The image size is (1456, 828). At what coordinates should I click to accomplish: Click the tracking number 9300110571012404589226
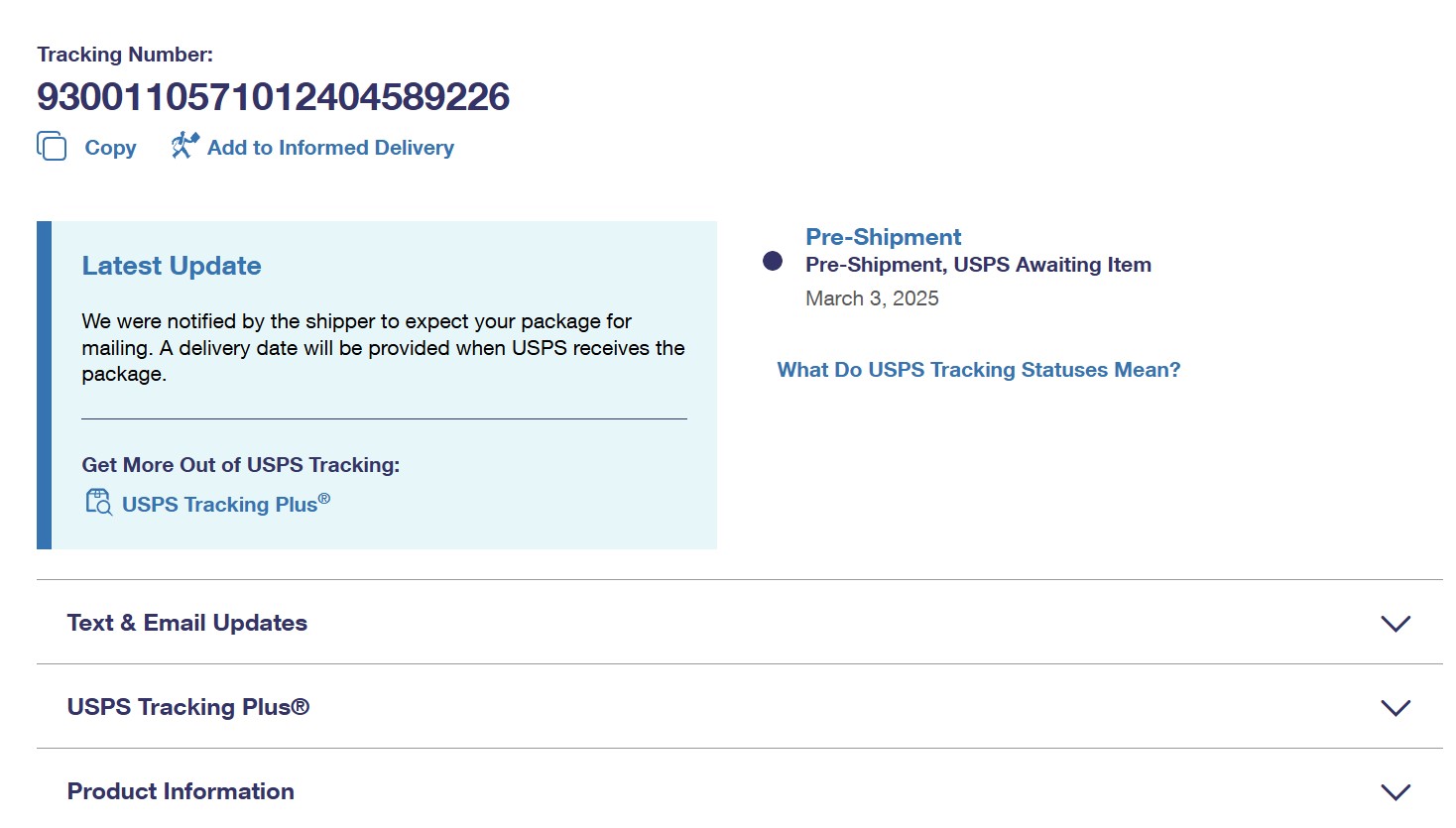pyautogui.click(x=274, y=97)
